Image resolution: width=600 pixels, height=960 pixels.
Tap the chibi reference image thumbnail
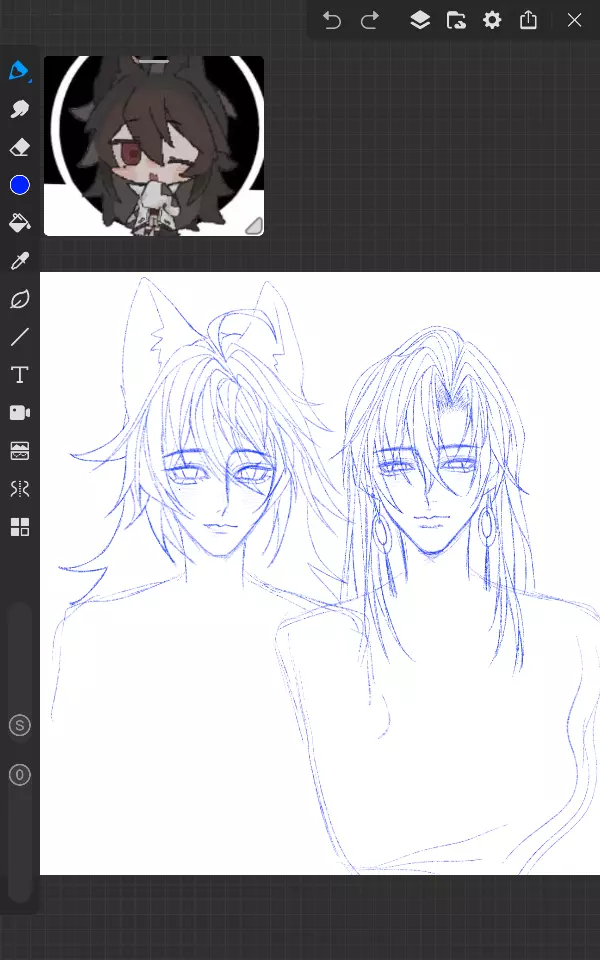point(154,148)
